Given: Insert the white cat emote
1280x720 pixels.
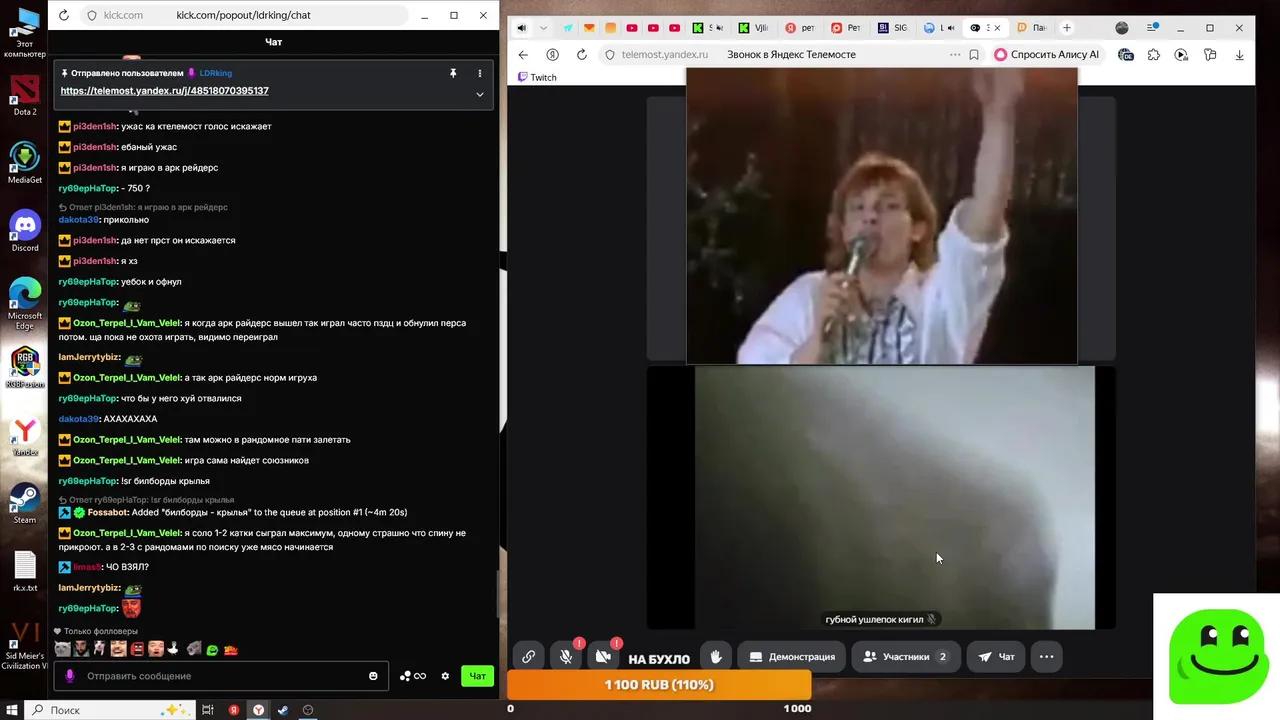Looking at the screenshot, I should pyautogui.click(x=62, y=649).
